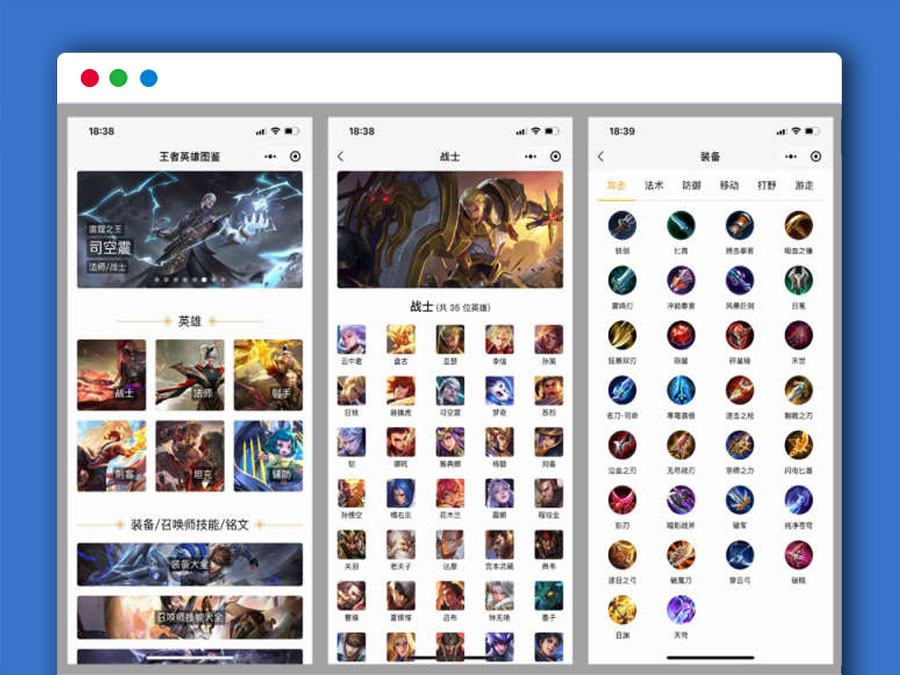Choose the 破军 equipment icon
900x675 pixels.
coord(740,499)
